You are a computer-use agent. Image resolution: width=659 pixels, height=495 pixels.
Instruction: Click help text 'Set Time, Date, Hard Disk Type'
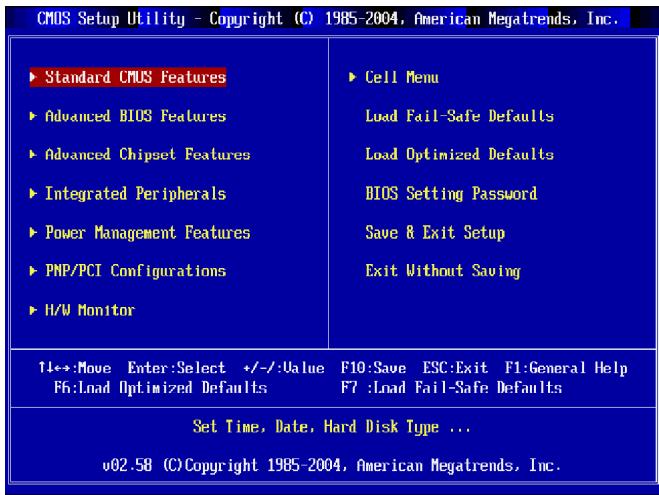point(332,427)
